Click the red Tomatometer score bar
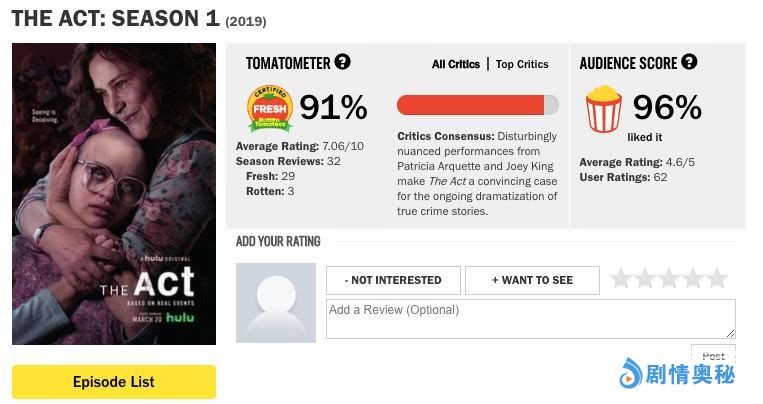Screen dimensions: 763x404 pos(477,105)
